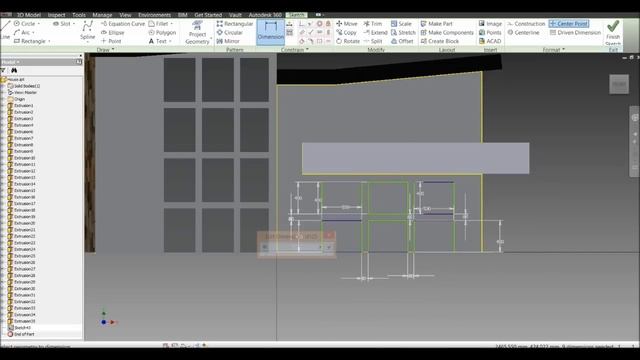Select the Mirror tool
This screenshot has width=640, height=360.
click(228, 41)
